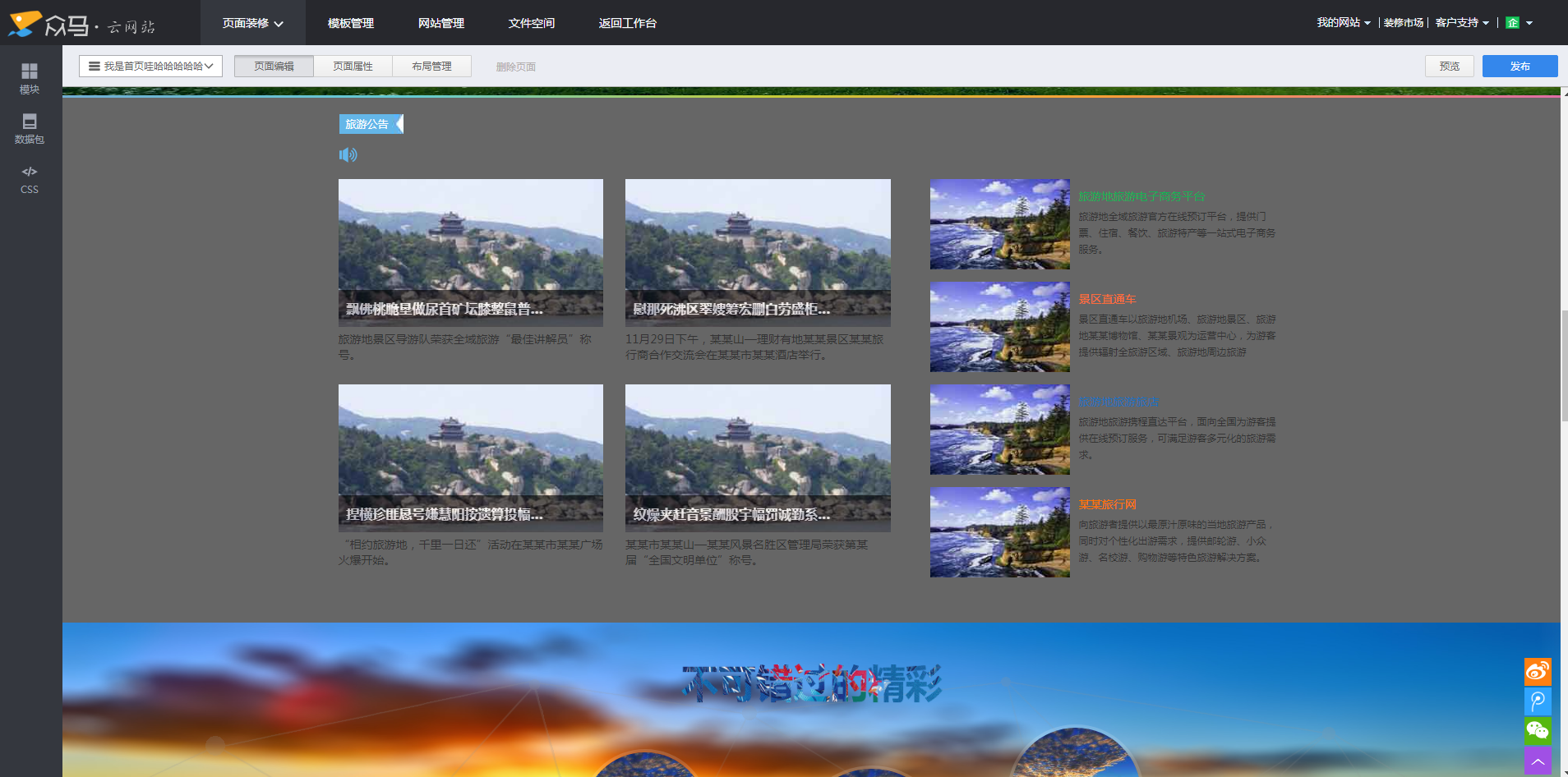
Task: Expand the 页面装修 dropdown menu
Action: (252, 23)
